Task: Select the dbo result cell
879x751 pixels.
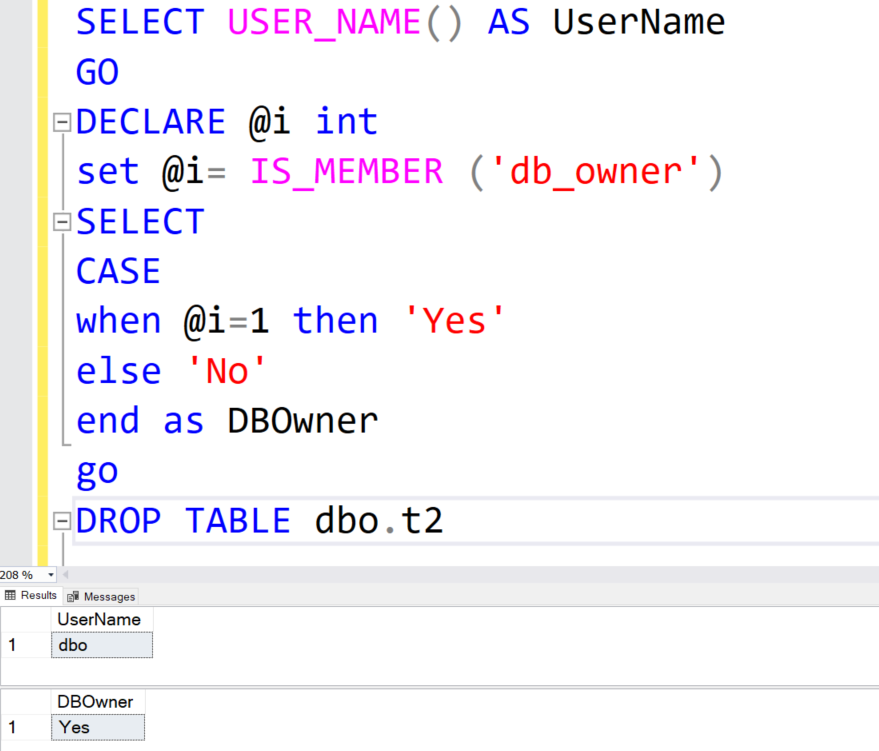Action: tap(101, 645)
